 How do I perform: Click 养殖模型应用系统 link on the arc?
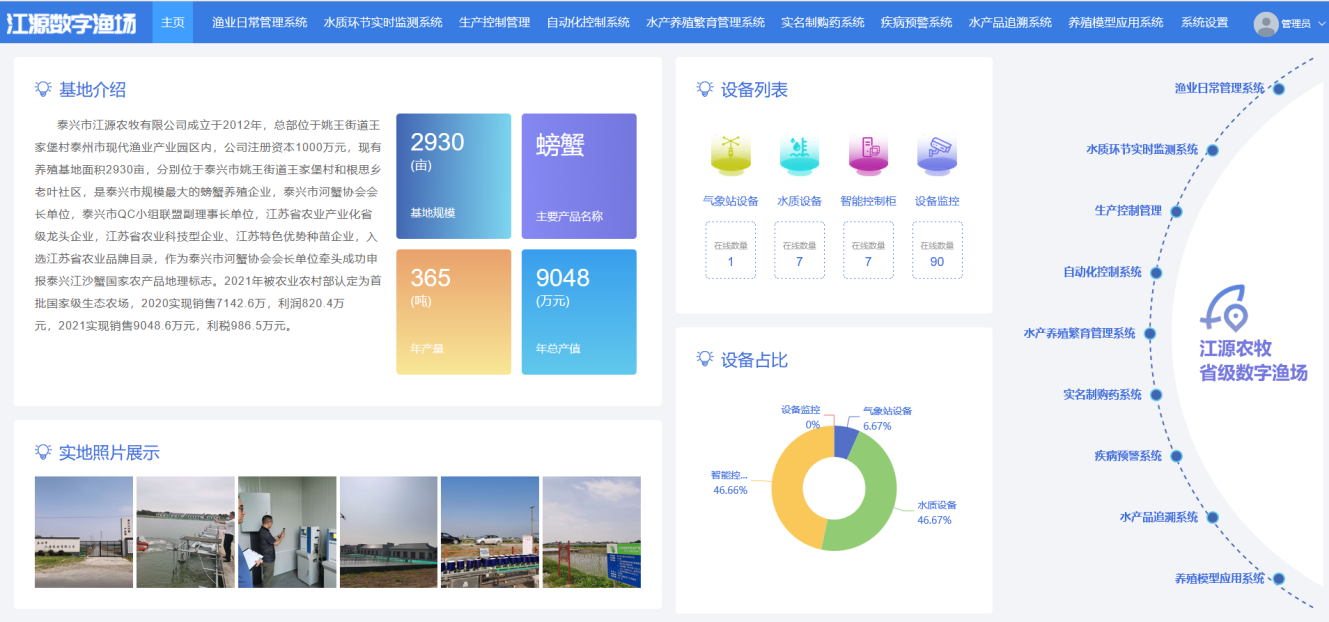point(1219,577)
